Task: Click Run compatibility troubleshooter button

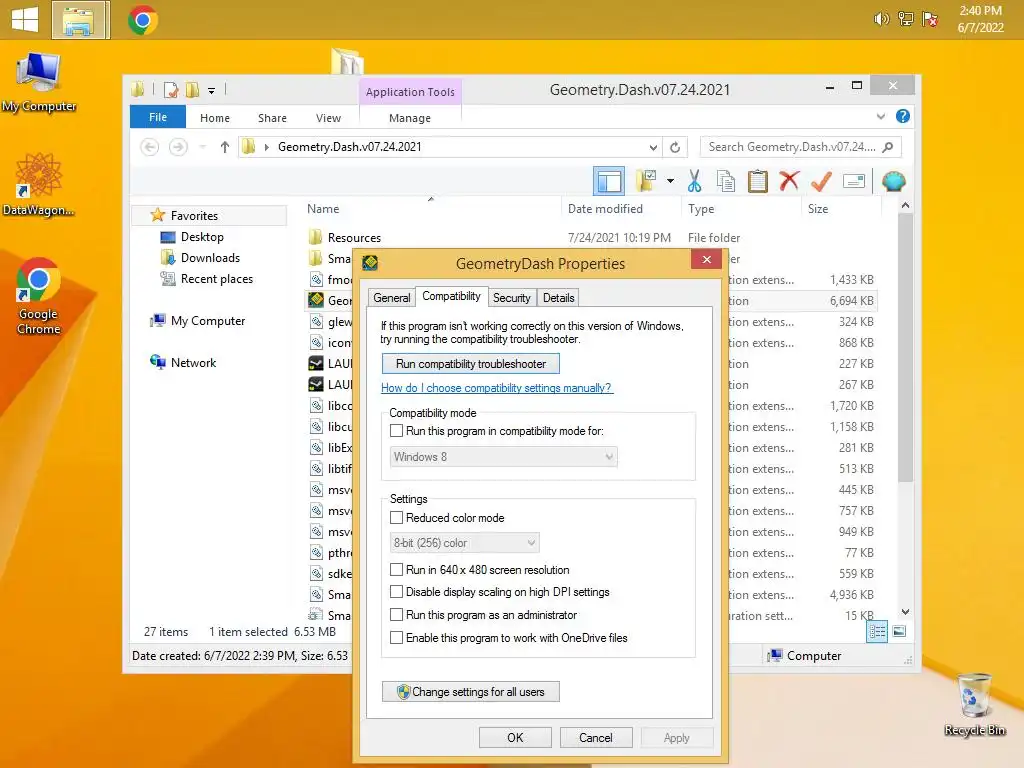Action: tap(471, 364)
